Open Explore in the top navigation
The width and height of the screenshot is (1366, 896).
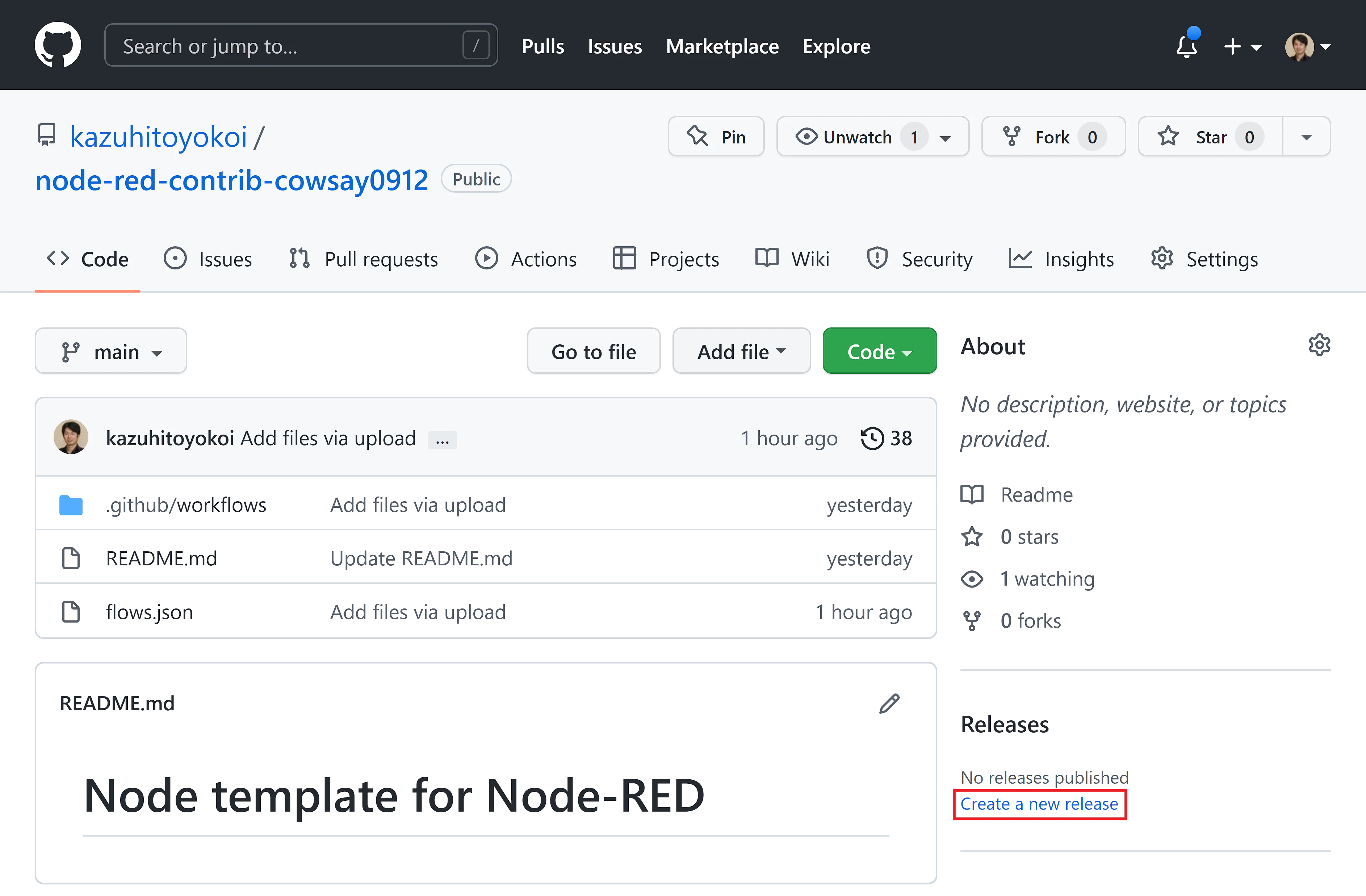(836, 46)
